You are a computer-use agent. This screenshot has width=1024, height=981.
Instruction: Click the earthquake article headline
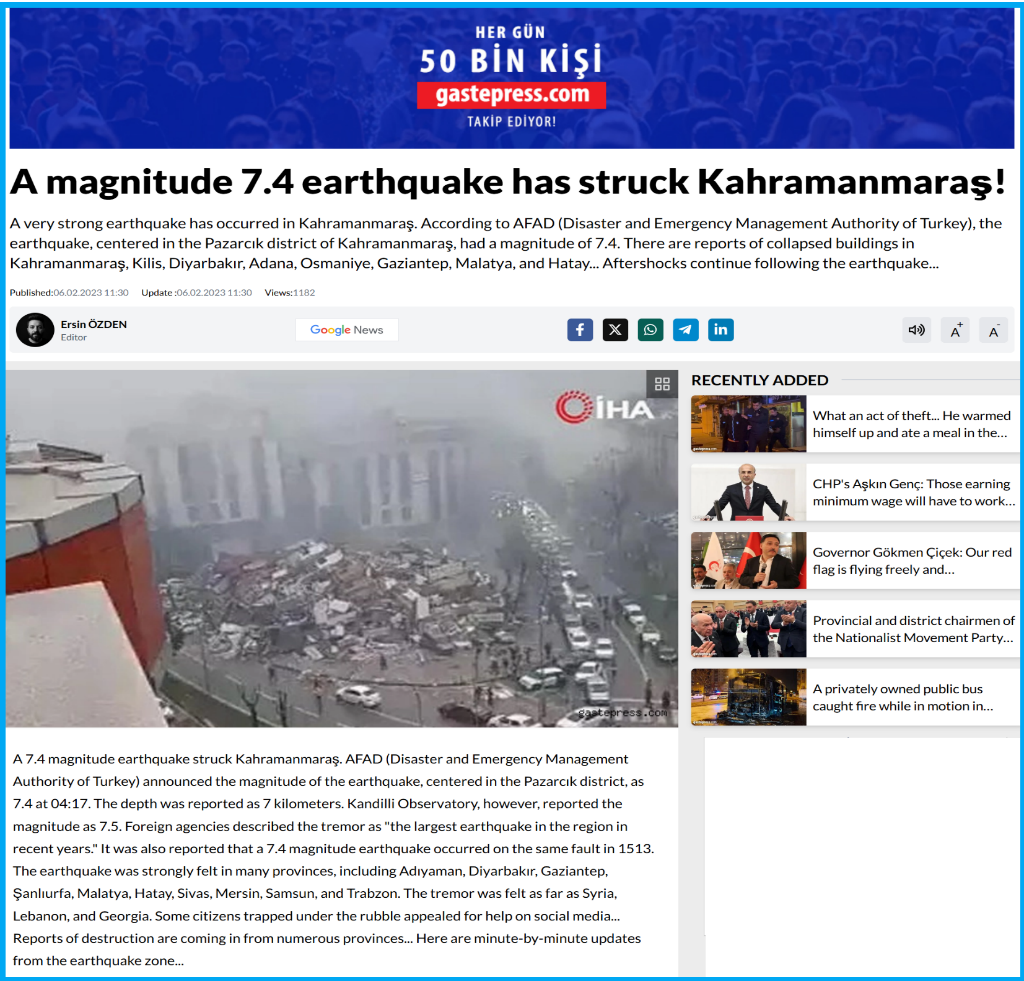507,182
